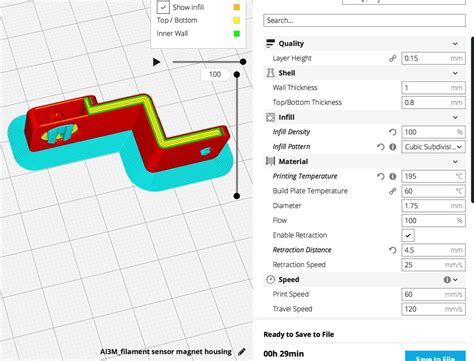This screenshot has height=361, width=474.
Task: Click the green Inner Wall swatch
Action: point(236,34)
